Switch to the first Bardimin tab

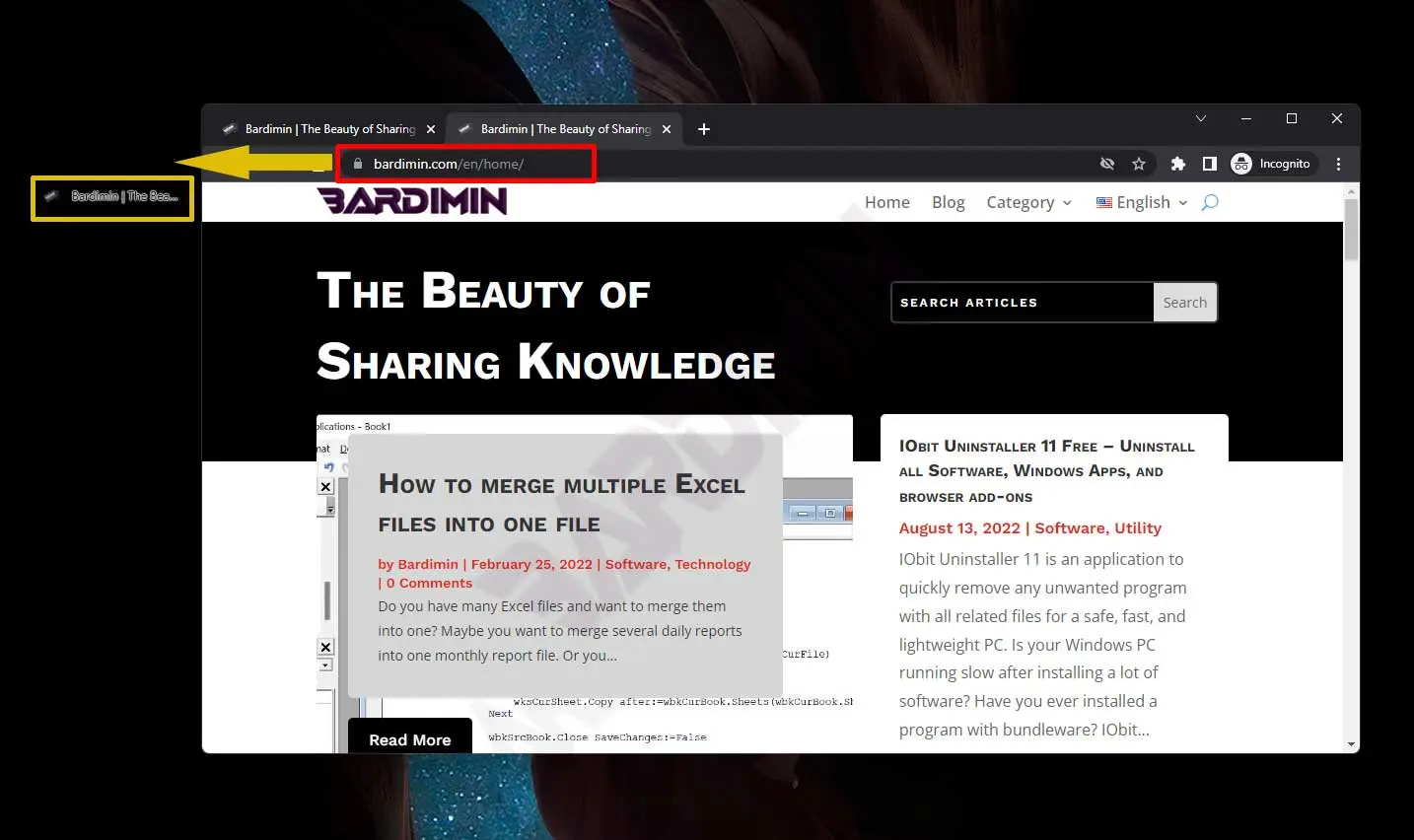click(329, 129)
